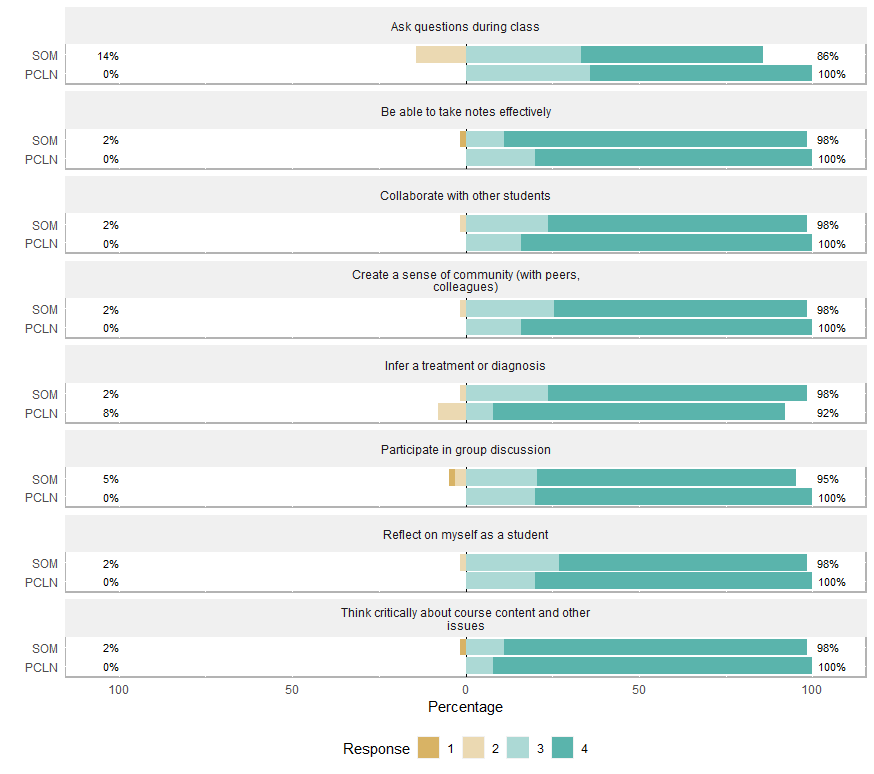Click the 14% label in Ask questions panel
The image size is (874, 774).
coord(108,57)
